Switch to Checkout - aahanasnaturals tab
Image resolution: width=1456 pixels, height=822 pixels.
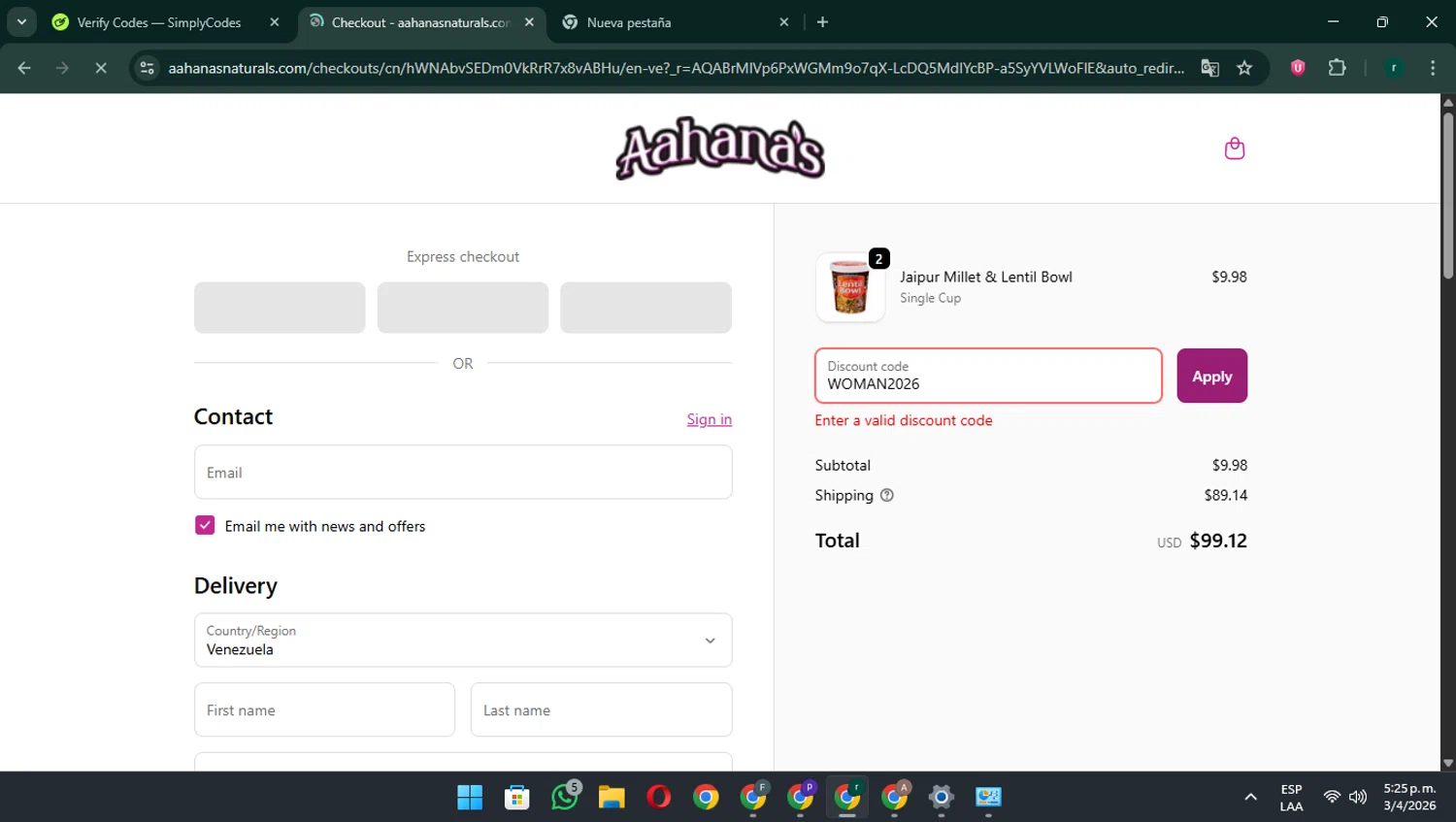pos(419,22)
